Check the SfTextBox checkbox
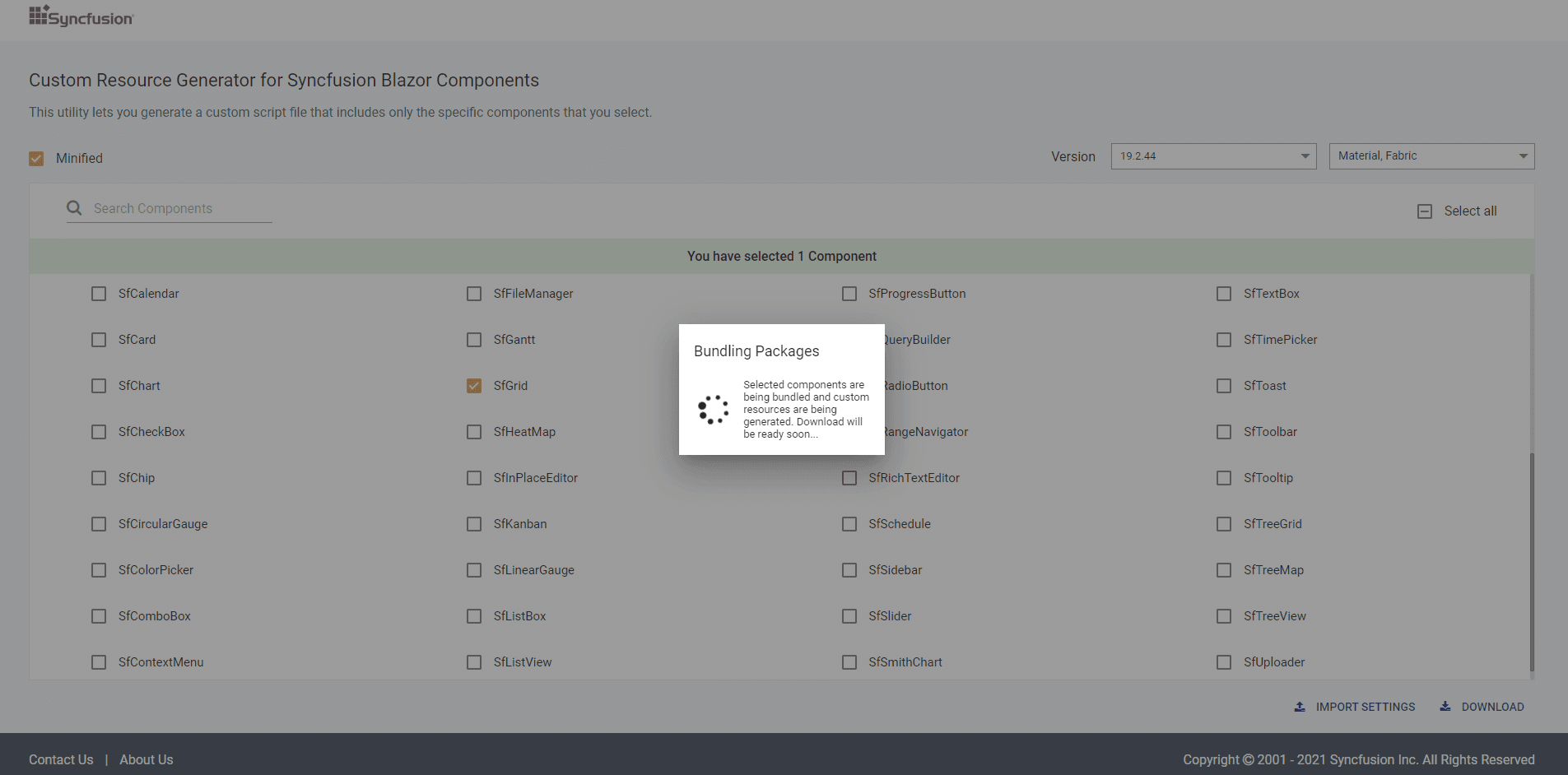The height and width of the screenshot is (775, 1568). coord(1224,294)
